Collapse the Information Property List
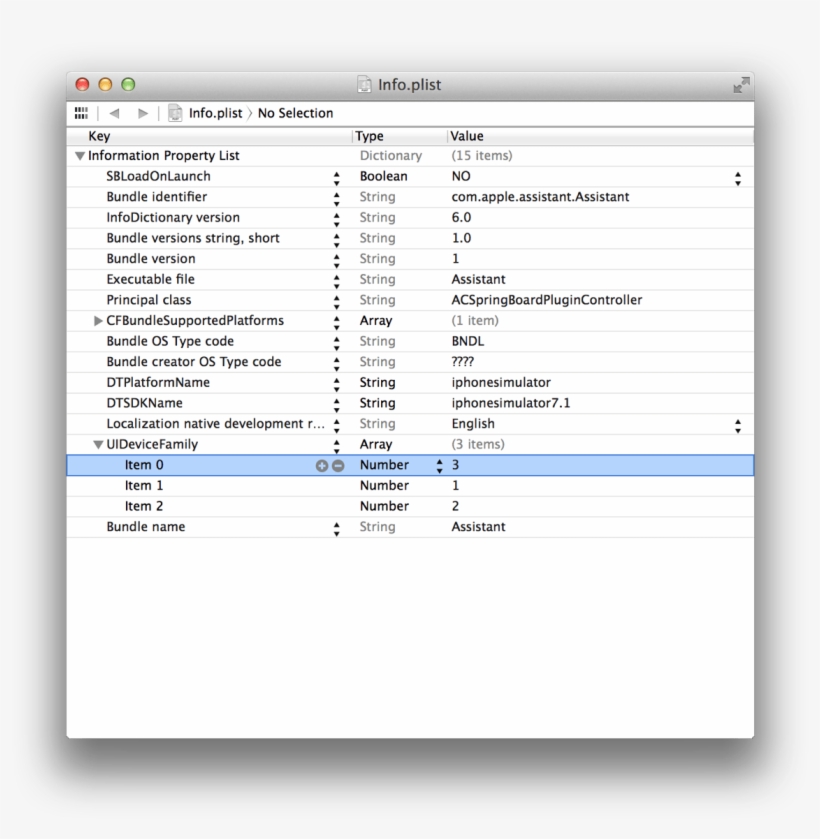The image size is (820, 839). click(80, 156)
